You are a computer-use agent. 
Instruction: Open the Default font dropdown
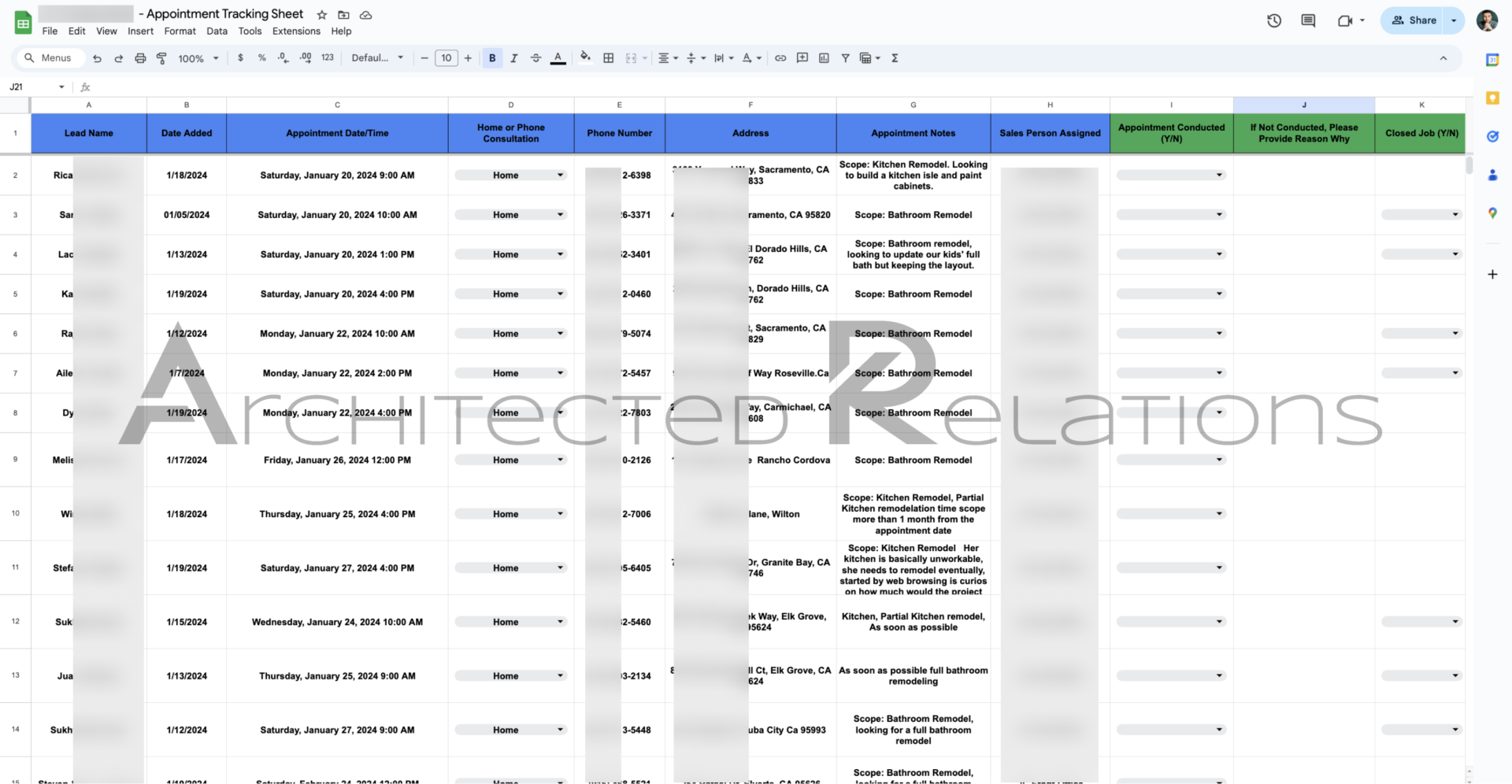point(377,58)
